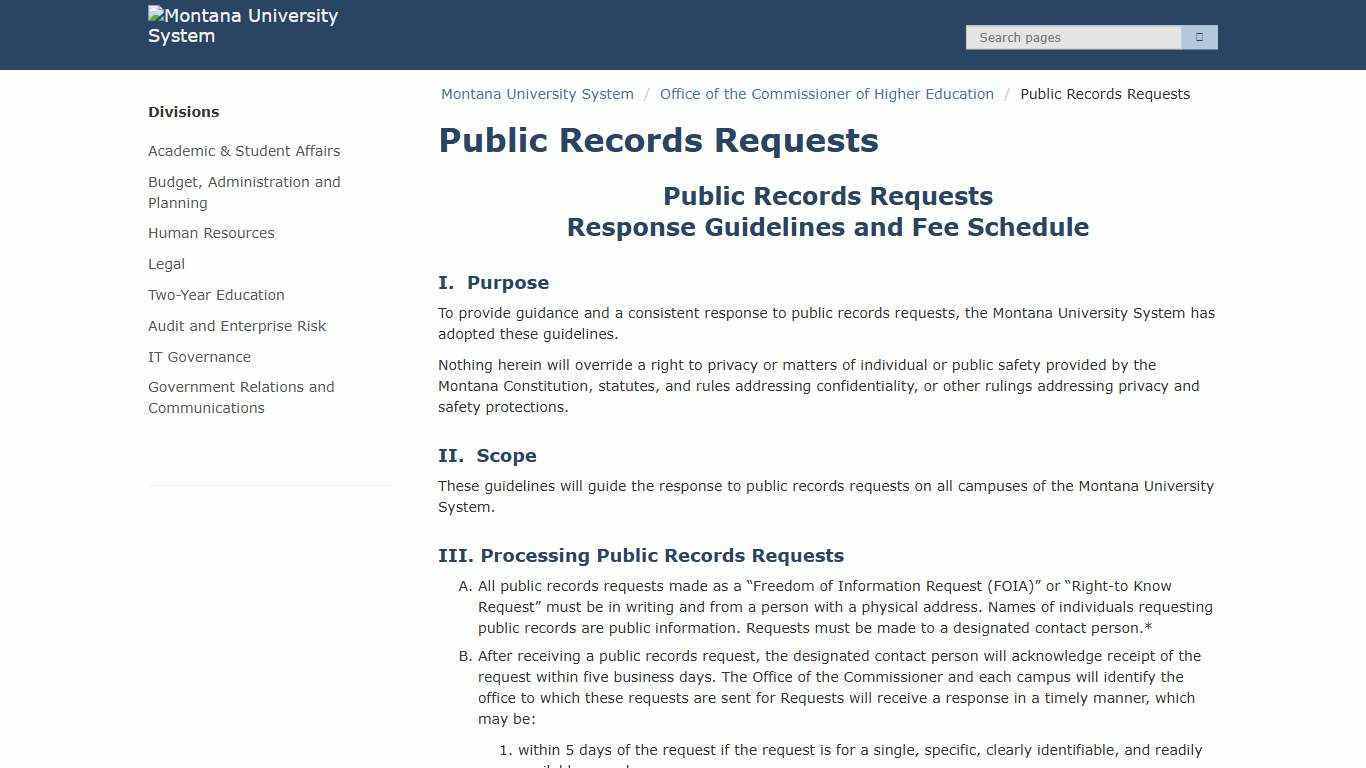
Task: Click the dark navigation header bar
Action: 683,35
